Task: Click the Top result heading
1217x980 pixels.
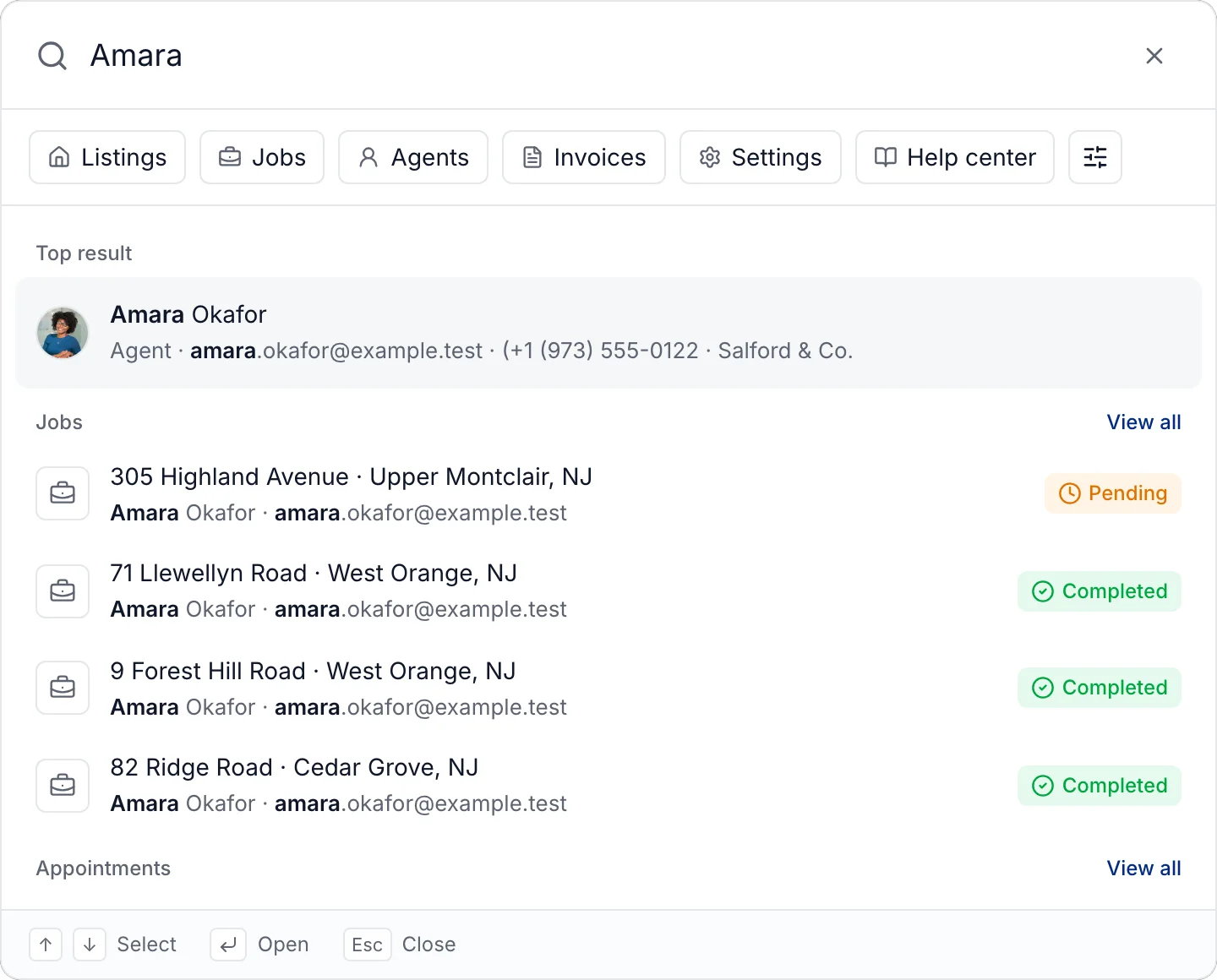Action: point(84,253)
